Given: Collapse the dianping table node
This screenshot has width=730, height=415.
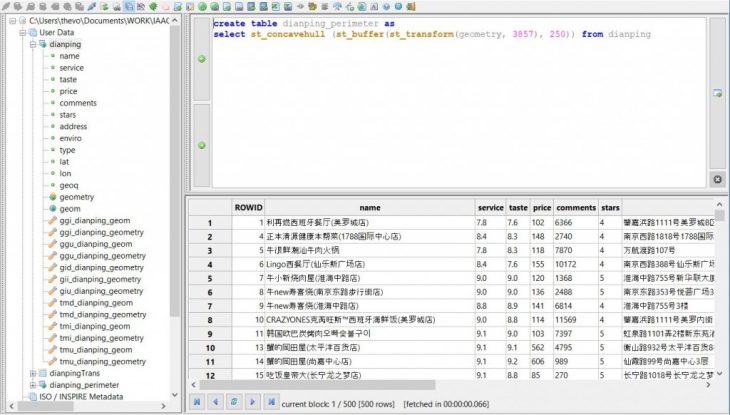Looking at the screenshot, I should click(31, 44).
